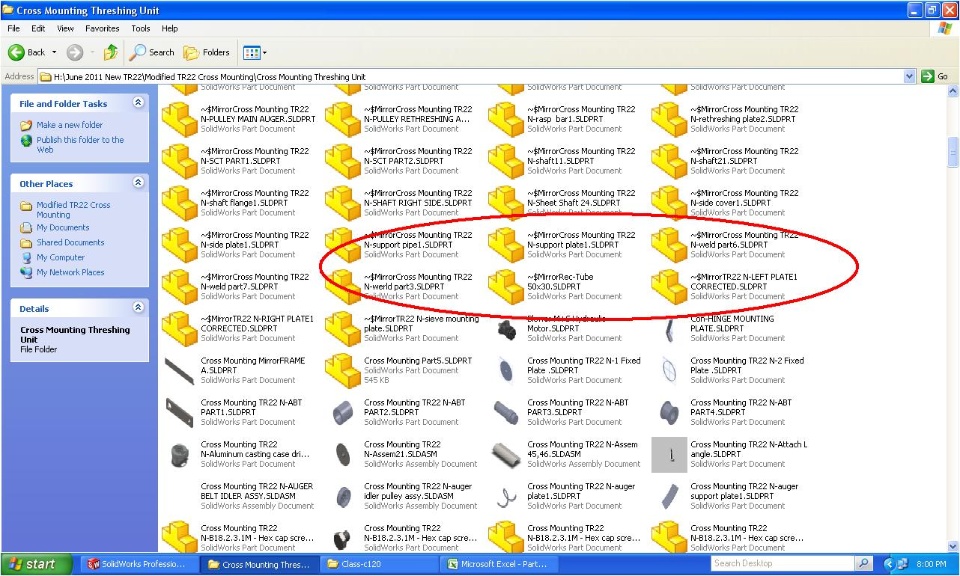
Task: Open My Computer link
Action: click(60, 257)
